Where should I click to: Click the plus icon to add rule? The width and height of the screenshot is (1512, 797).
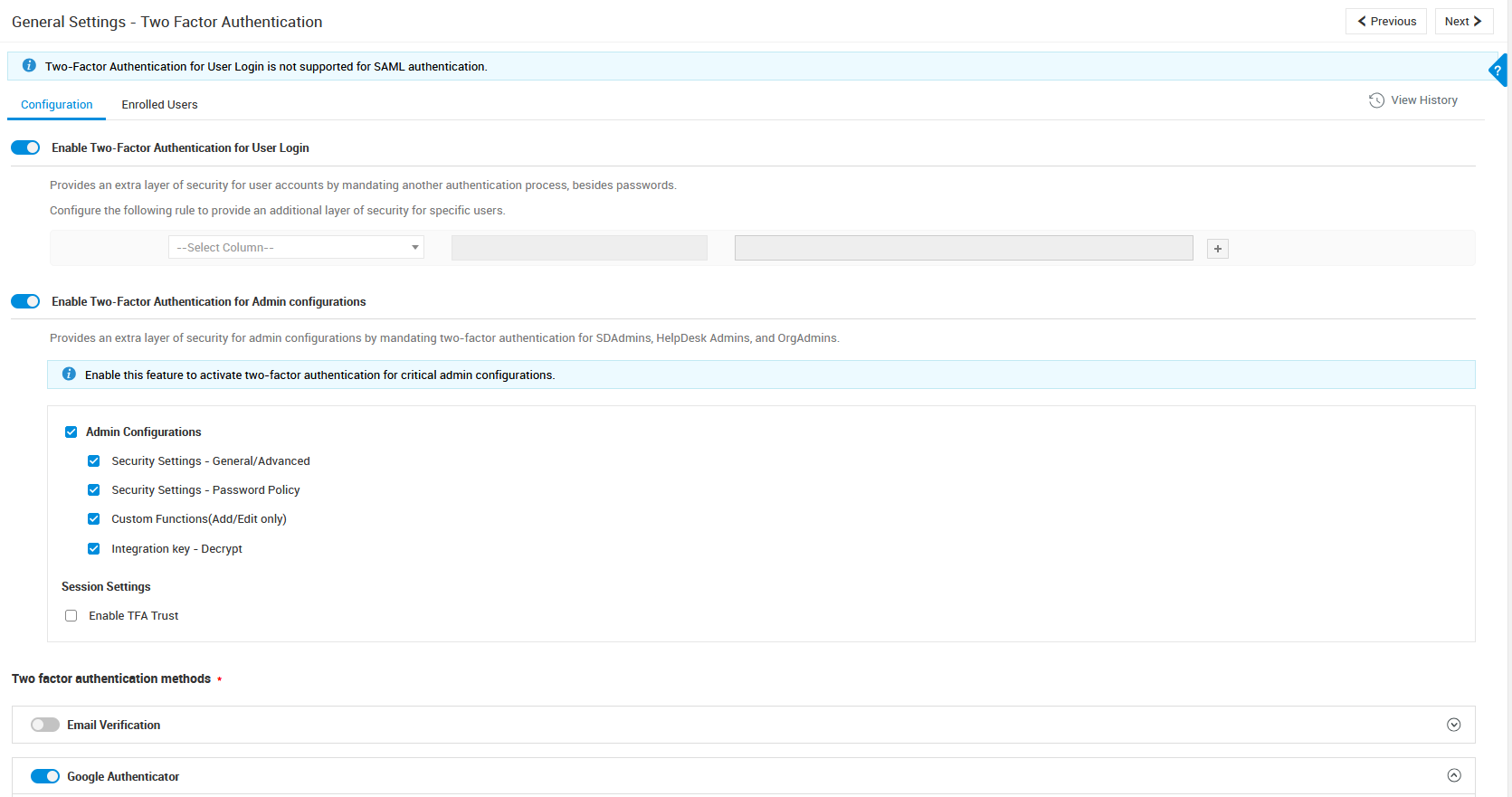point(1218,249)
